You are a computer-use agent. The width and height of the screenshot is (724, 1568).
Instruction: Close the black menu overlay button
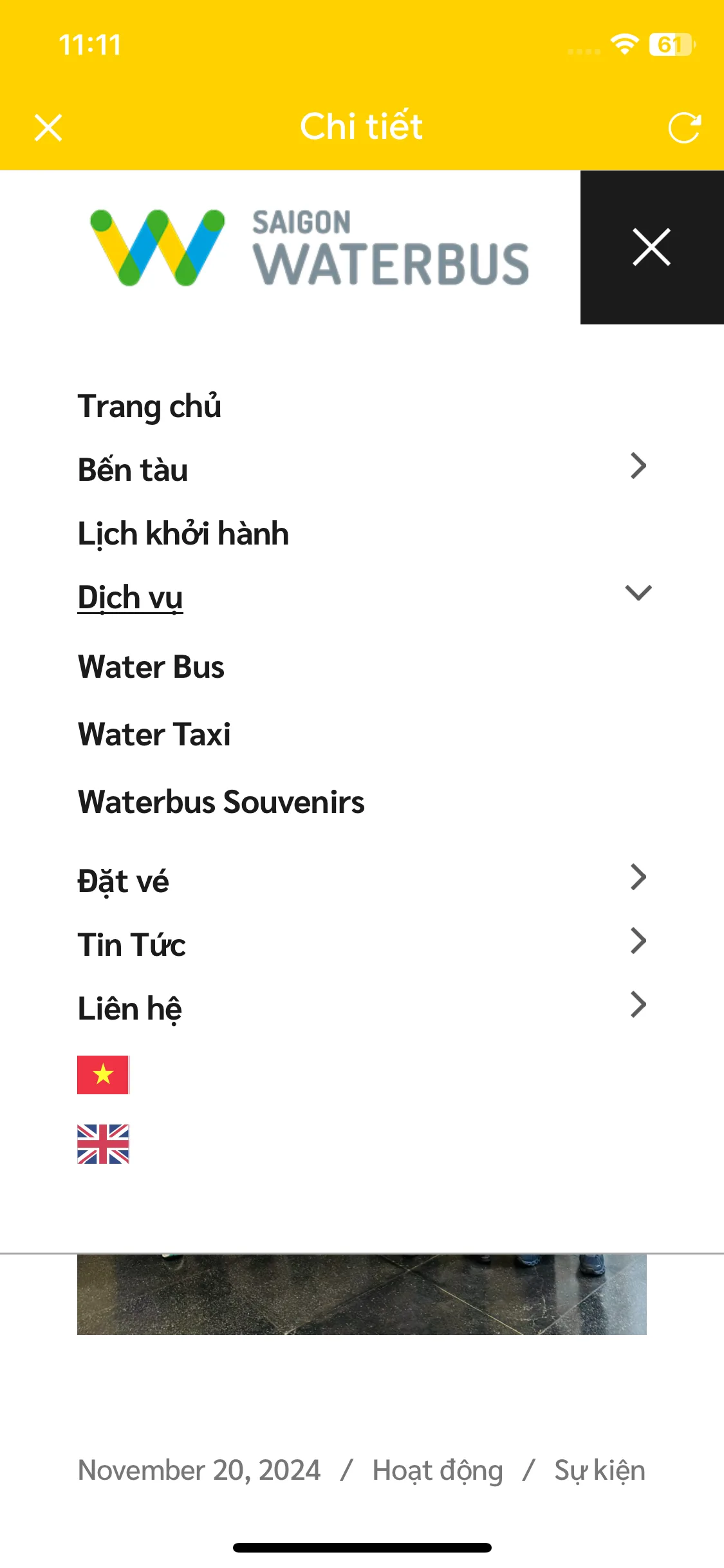pos(652,247)
